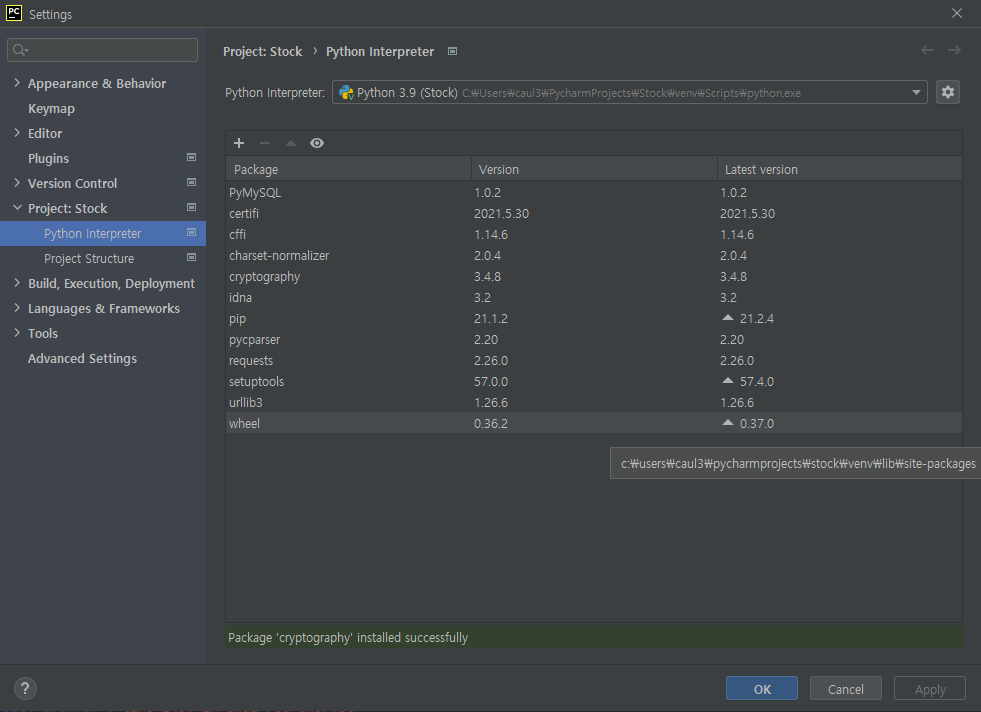The image size is (981, 712).
Task: Click the minus icon to uninstall a package
Action: (265, 143)
